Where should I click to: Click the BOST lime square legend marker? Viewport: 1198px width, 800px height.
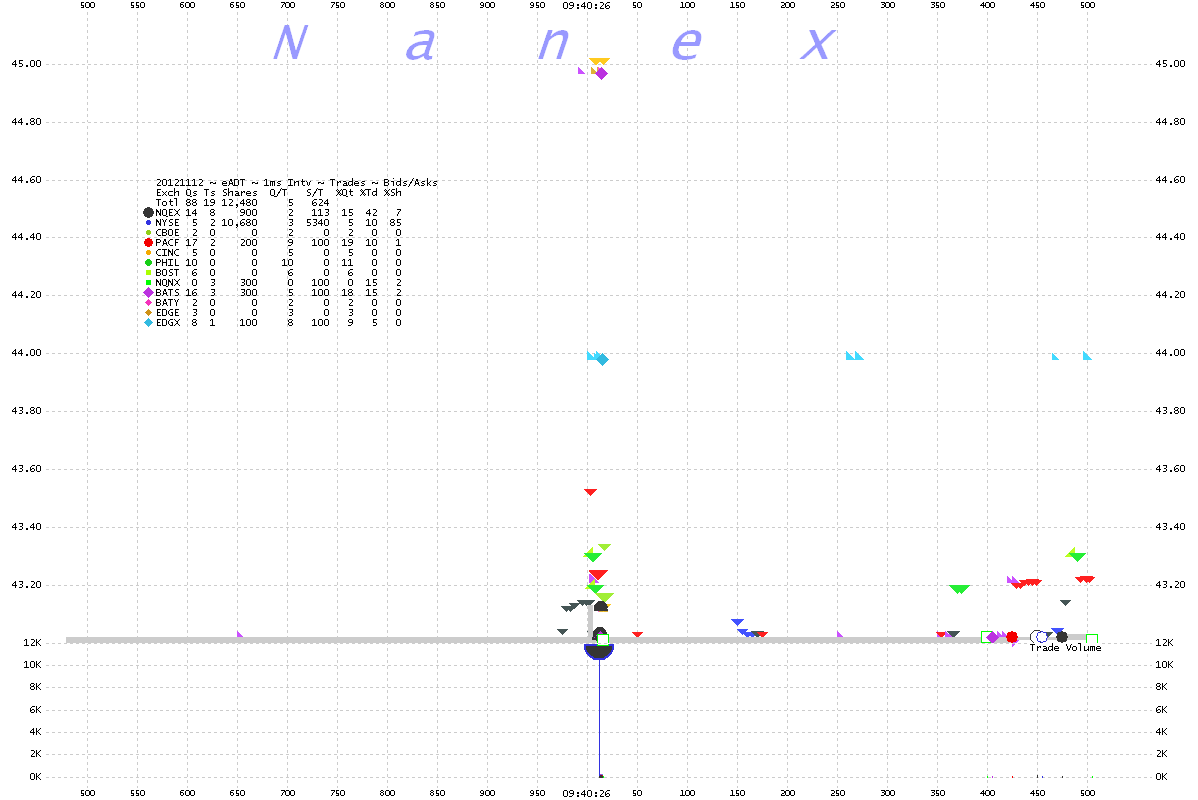coord(148,272)
